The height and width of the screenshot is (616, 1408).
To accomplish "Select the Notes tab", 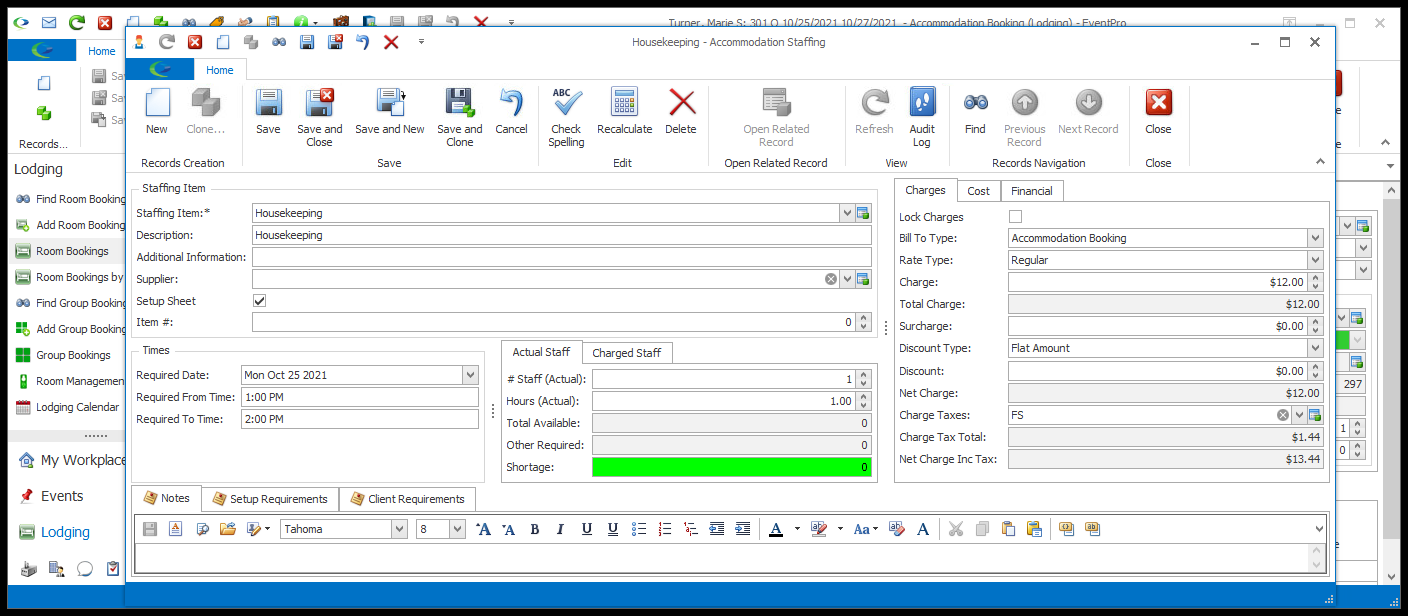I will (166, 498).
